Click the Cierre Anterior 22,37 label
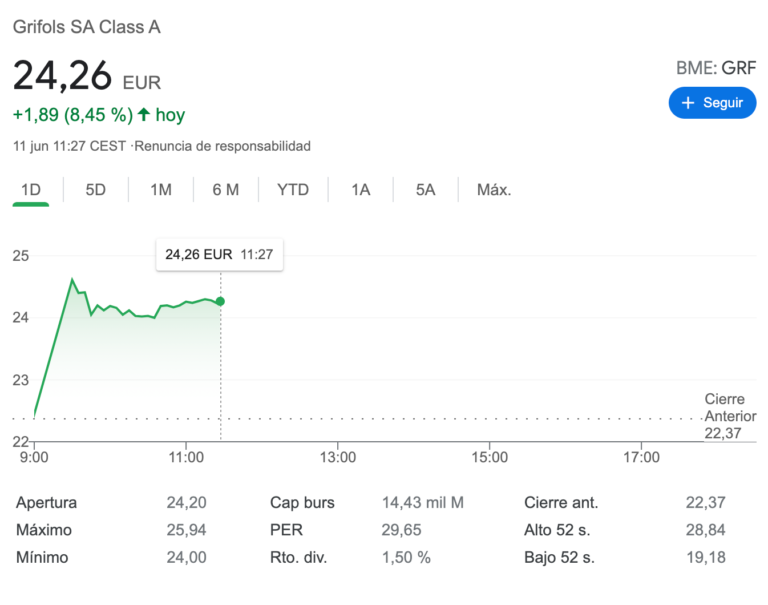This screenshot has width=768, height=605. pyautogui.click(x=730, y=416)
